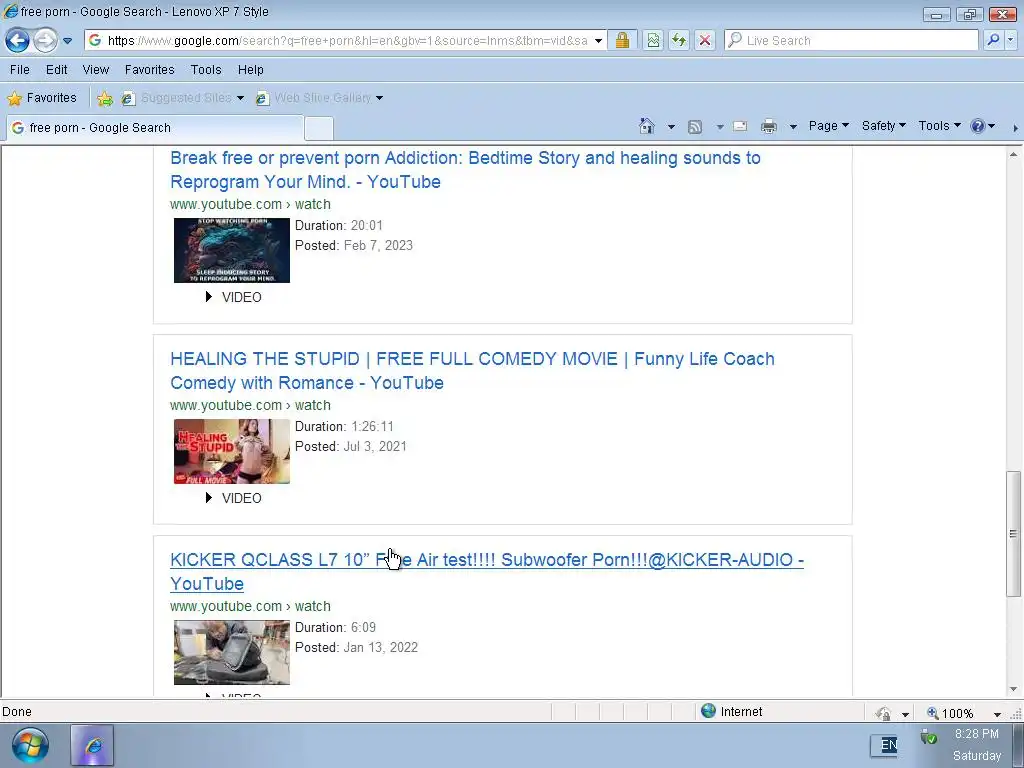The width and height of the screenshot is (1024, 768).
Task: Open the Page command bar menu
Action: pos(828,125)
